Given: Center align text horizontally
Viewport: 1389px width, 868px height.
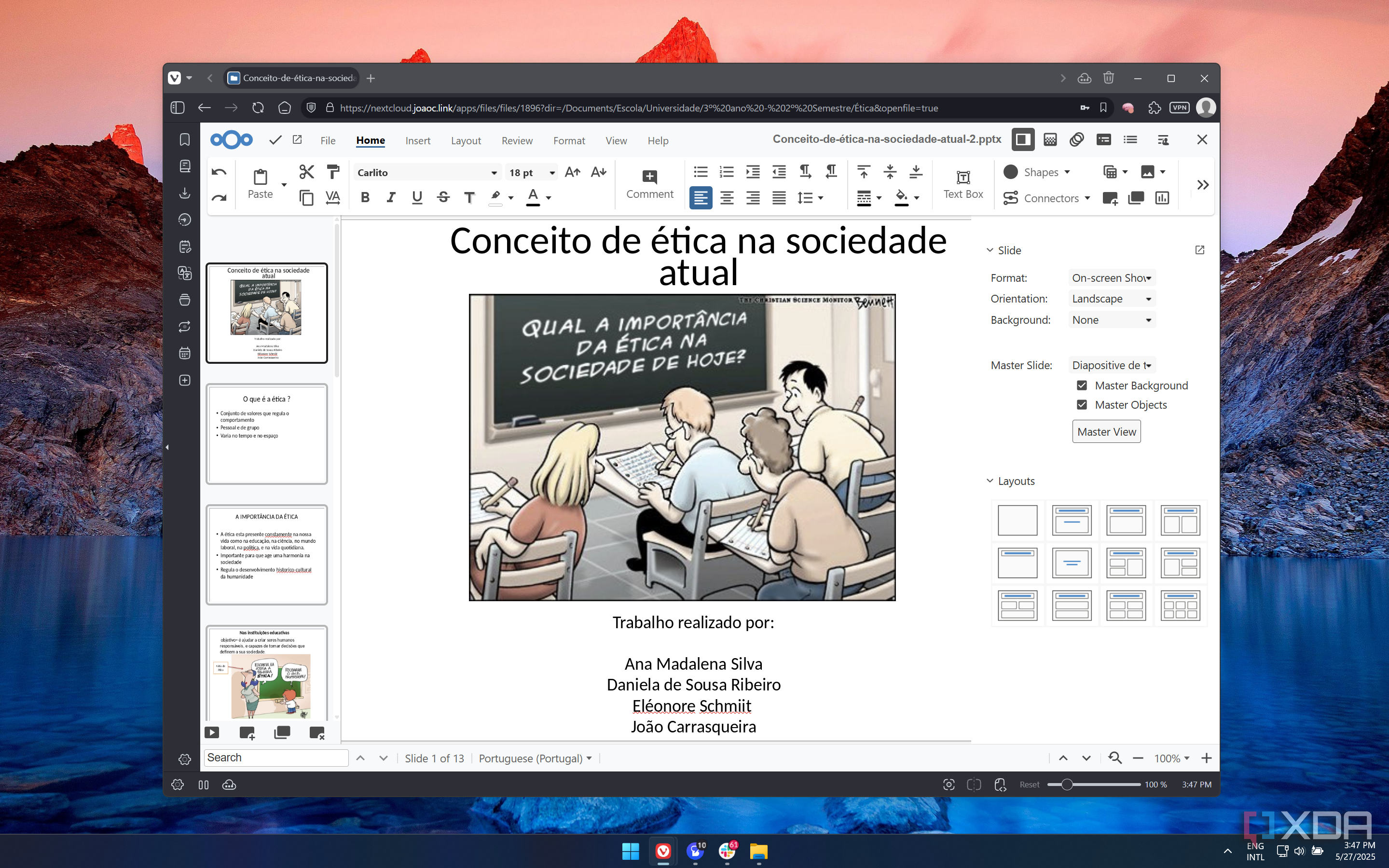Looking at the screenshot, I should pyautogui.click(x=727, y=198).
